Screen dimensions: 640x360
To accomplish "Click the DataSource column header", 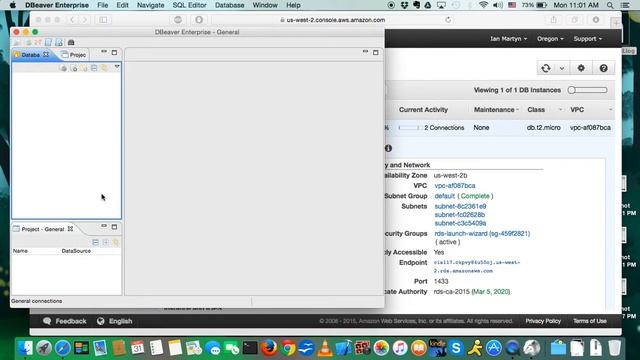I will [76, 251].
